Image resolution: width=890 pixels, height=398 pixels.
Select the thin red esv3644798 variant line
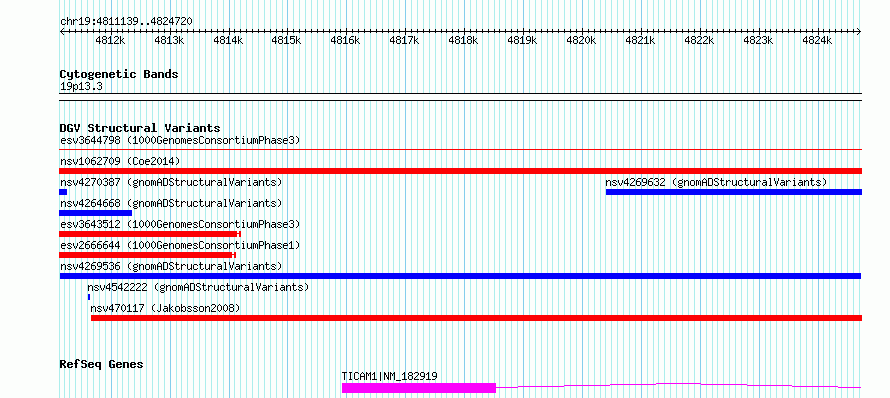tap(460, 150)
